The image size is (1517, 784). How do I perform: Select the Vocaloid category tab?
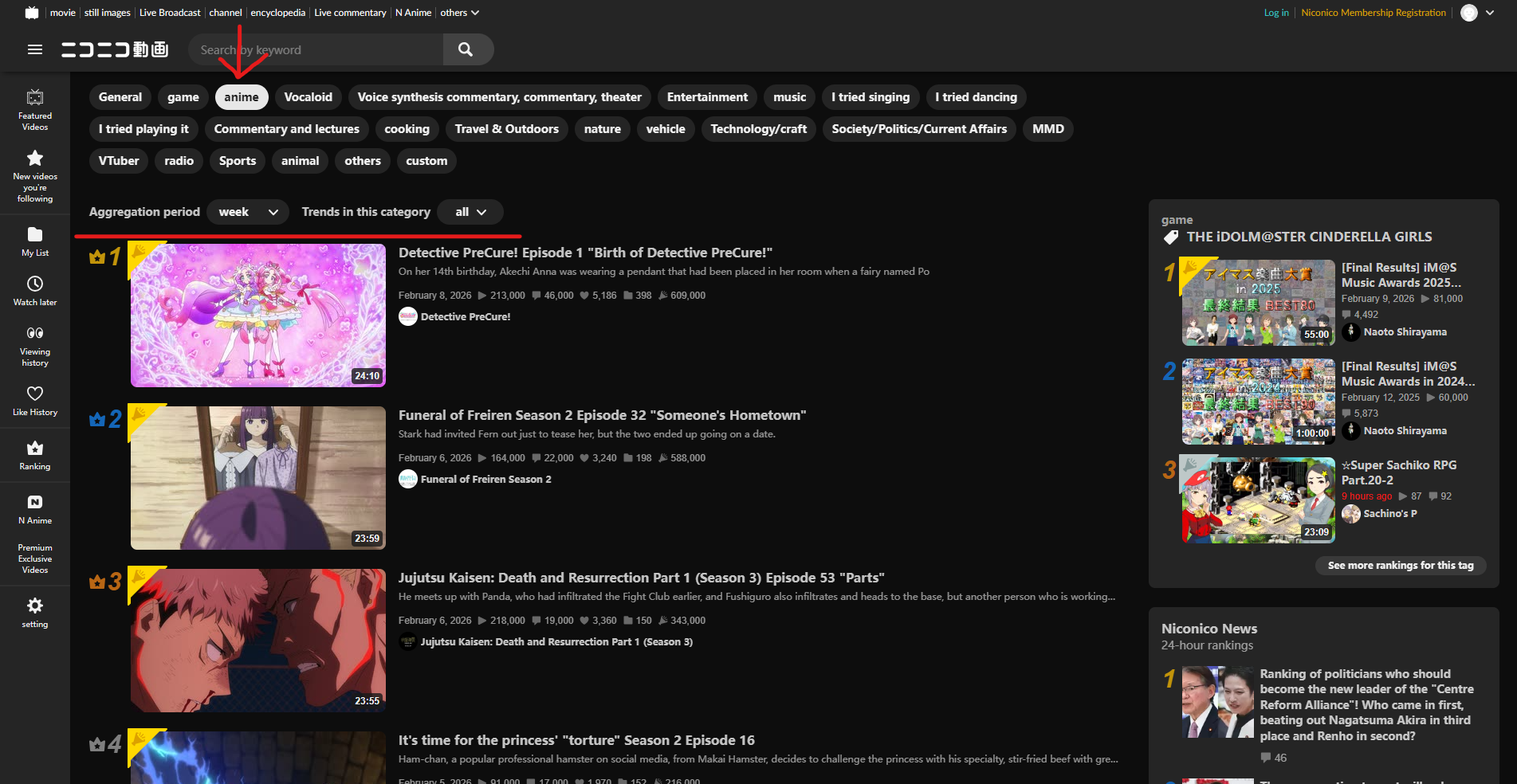pos(309,97)
